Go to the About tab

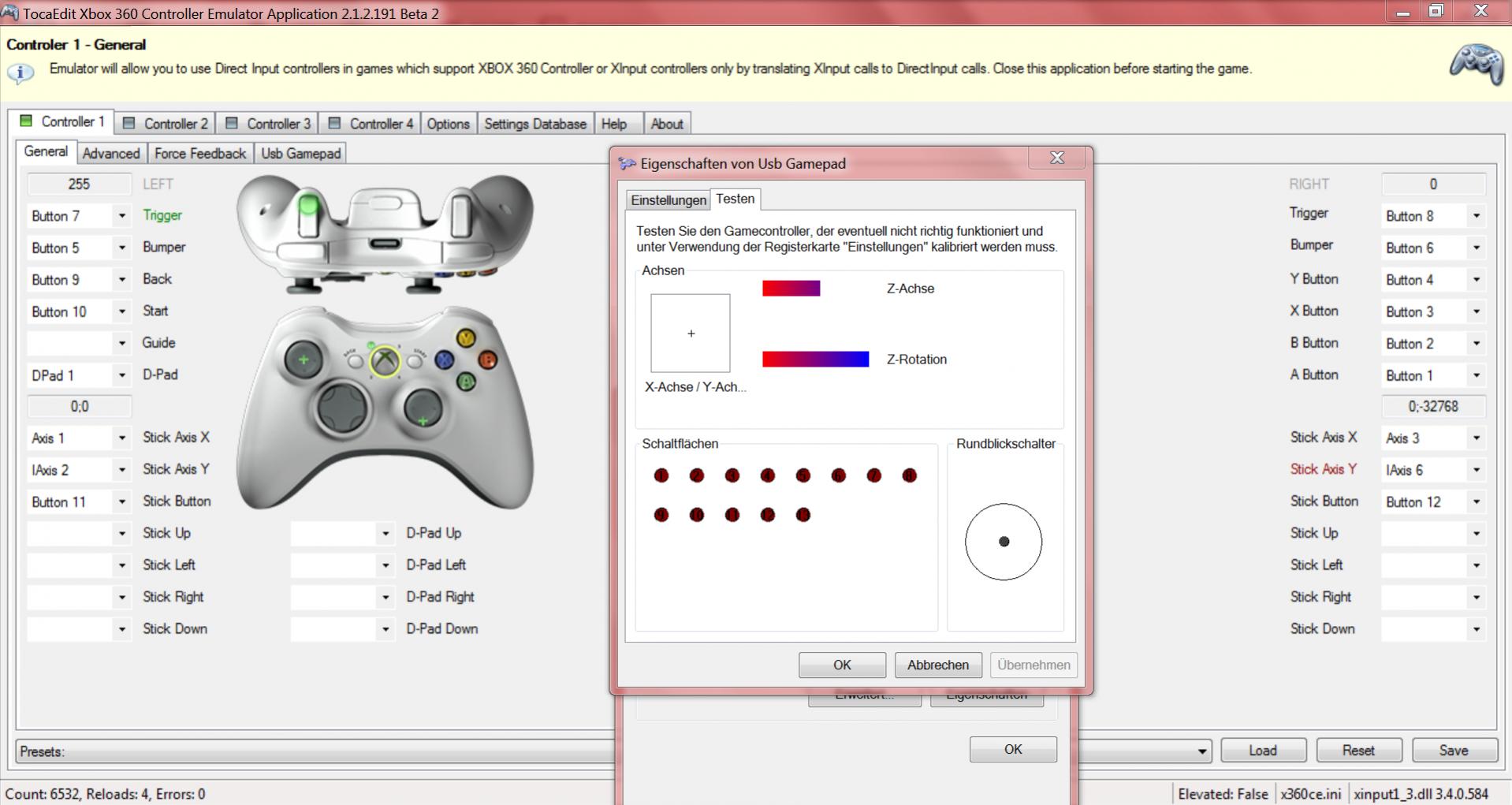[667, 124]
